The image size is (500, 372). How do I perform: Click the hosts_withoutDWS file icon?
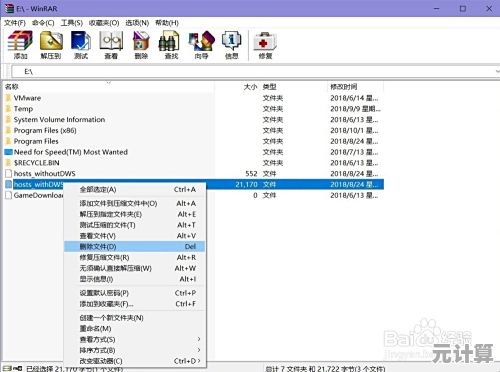click(x=8, y=174)
